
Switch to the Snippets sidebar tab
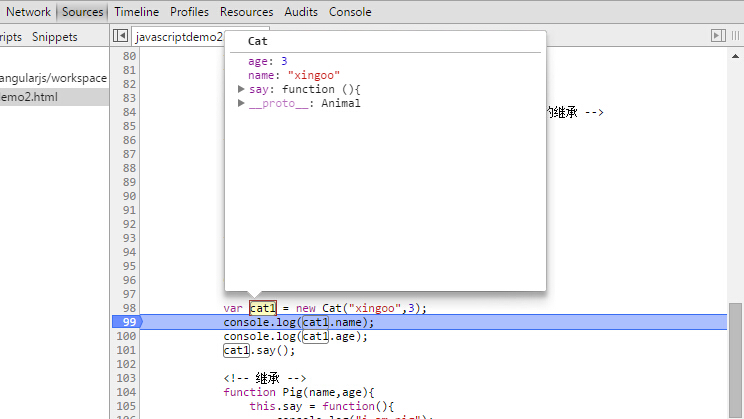(55, 37)
